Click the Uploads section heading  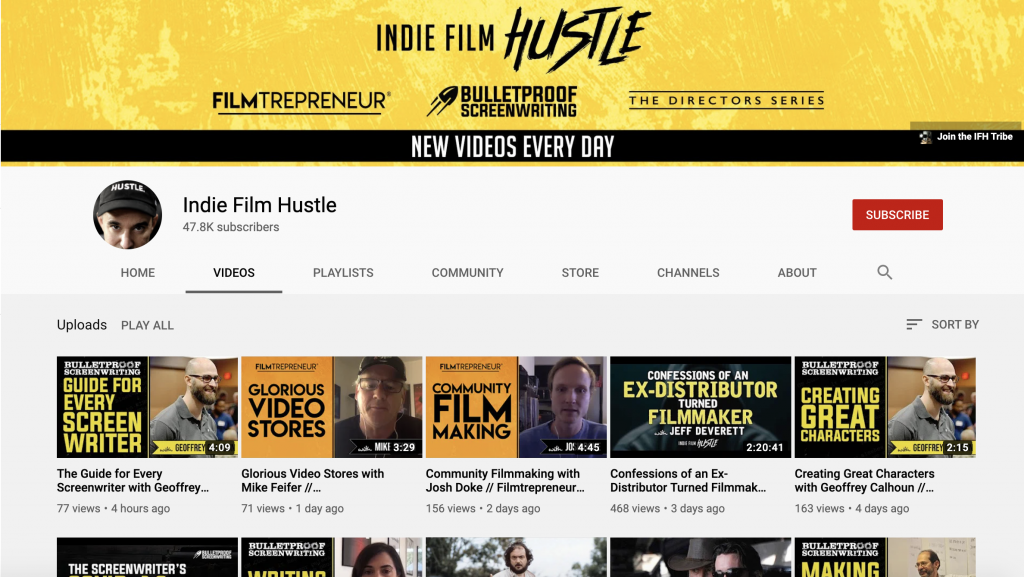(82, 324)
